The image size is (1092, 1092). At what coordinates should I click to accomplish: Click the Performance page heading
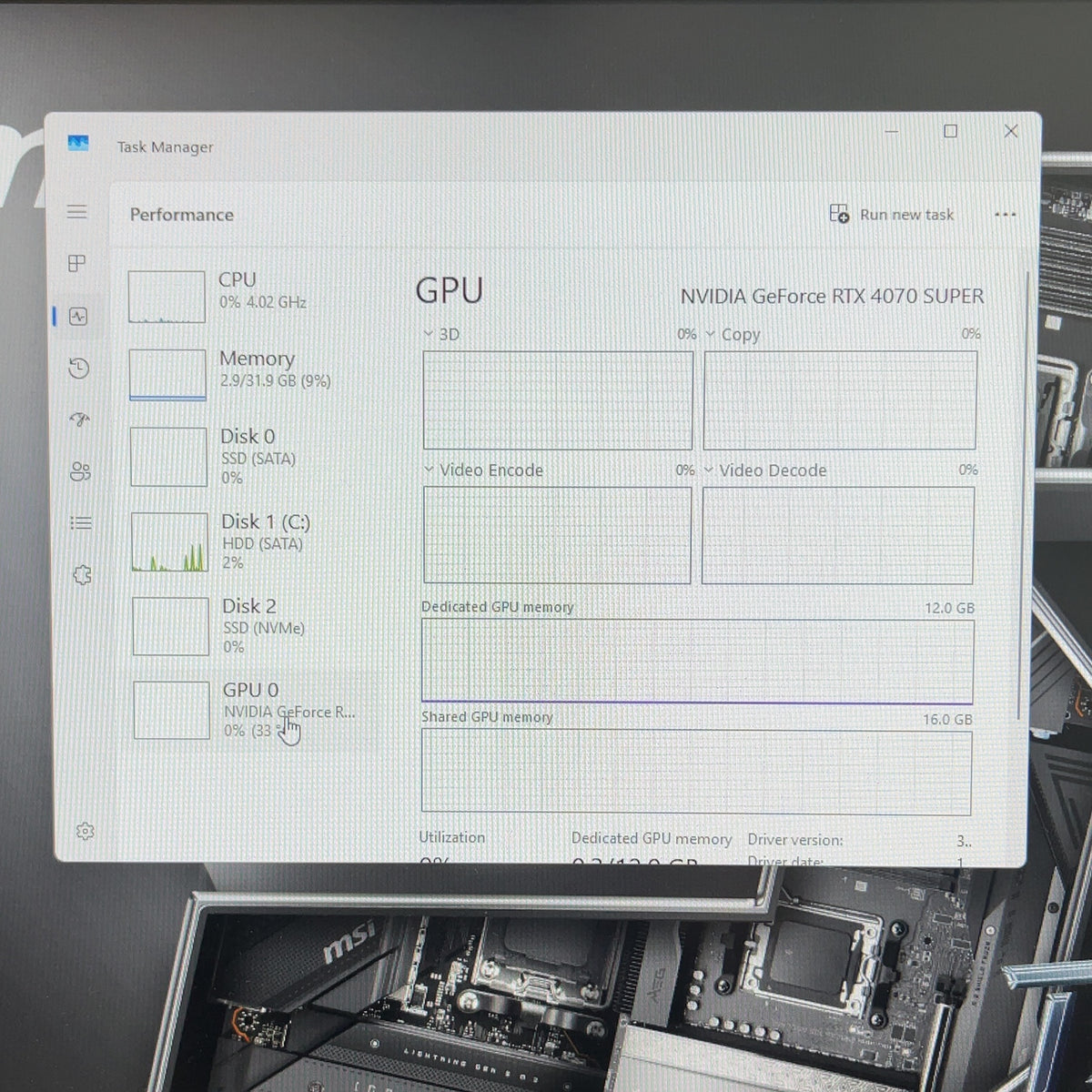tap(182, 215)
